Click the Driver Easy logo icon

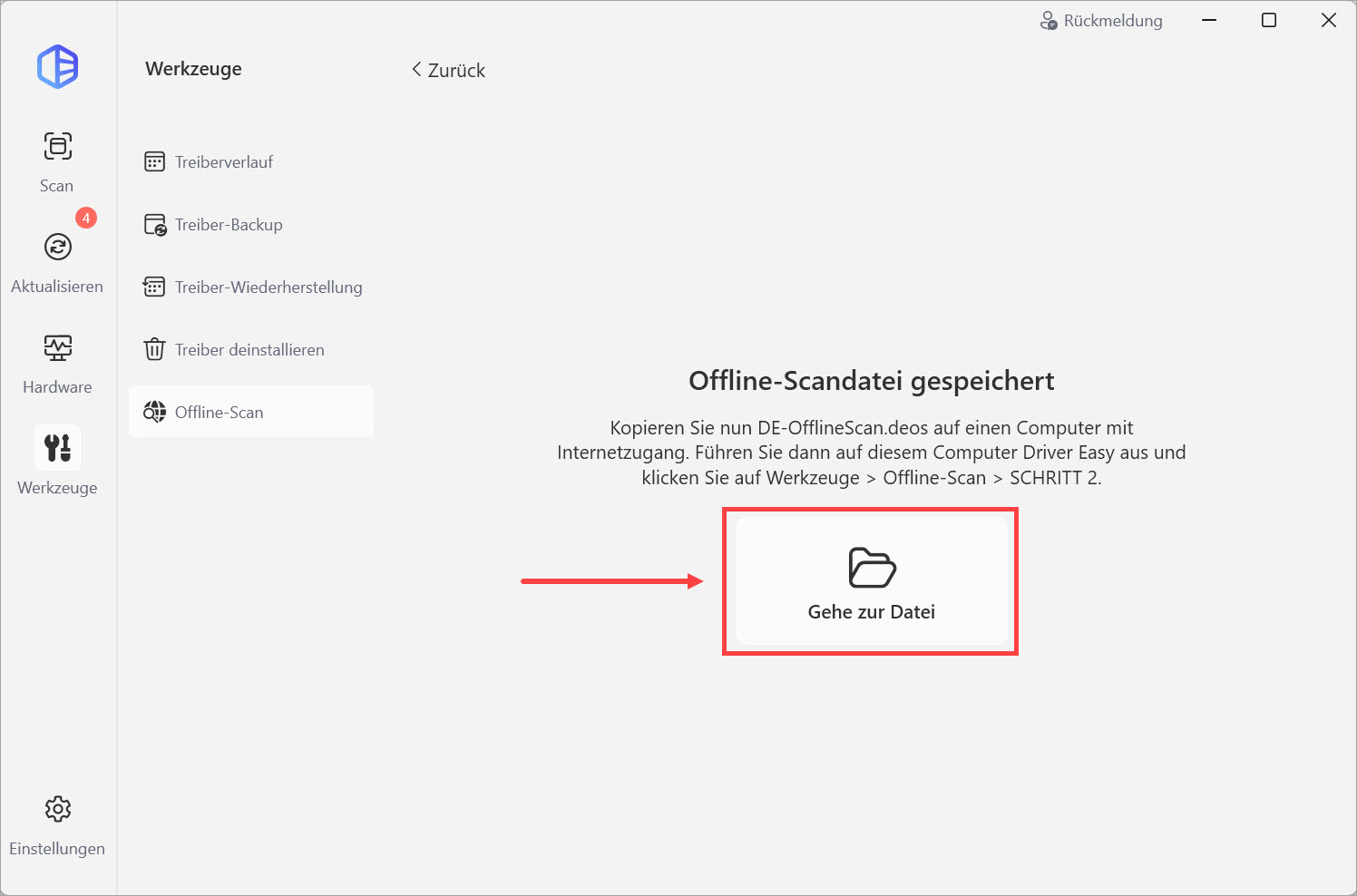coord(57,66)
